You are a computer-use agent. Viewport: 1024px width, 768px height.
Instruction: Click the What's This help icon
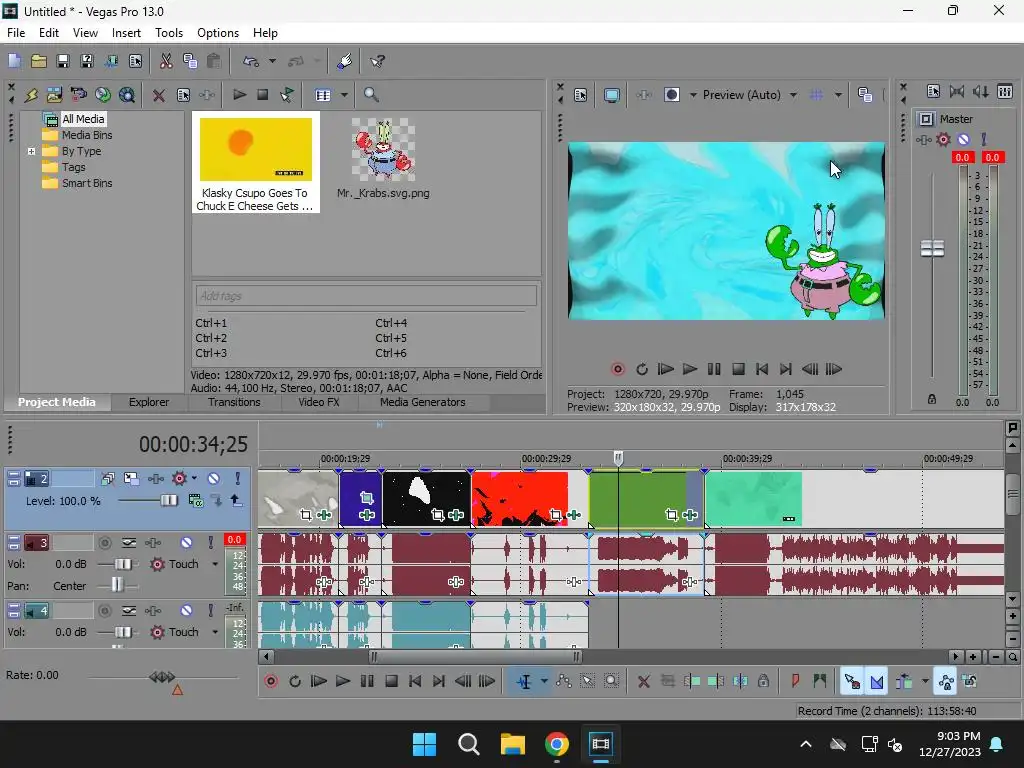click(x=377, y=61)
